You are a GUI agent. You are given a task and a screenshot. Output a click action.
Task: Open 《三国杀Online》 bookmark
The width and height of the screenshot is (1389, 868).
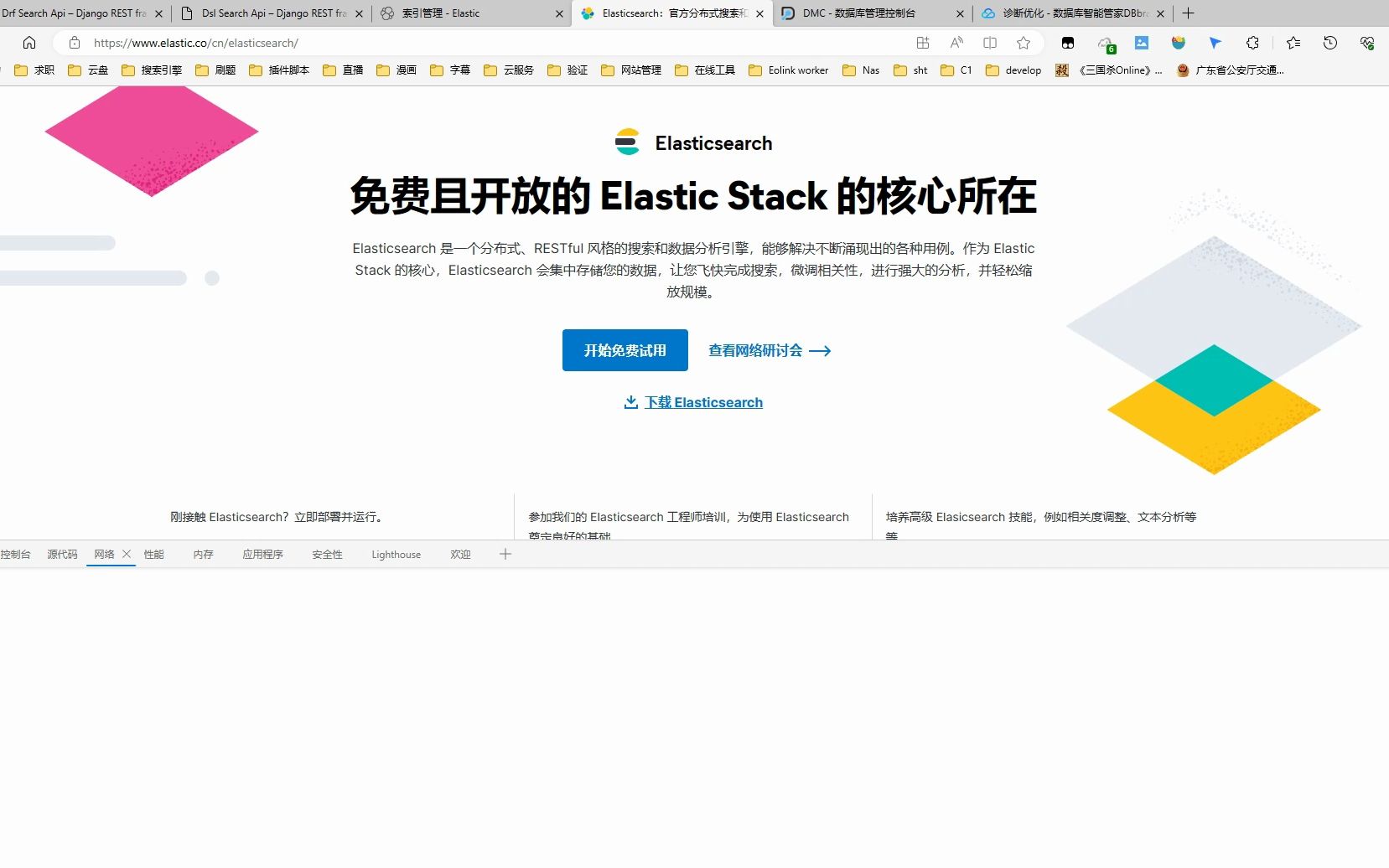point(1109,70)
